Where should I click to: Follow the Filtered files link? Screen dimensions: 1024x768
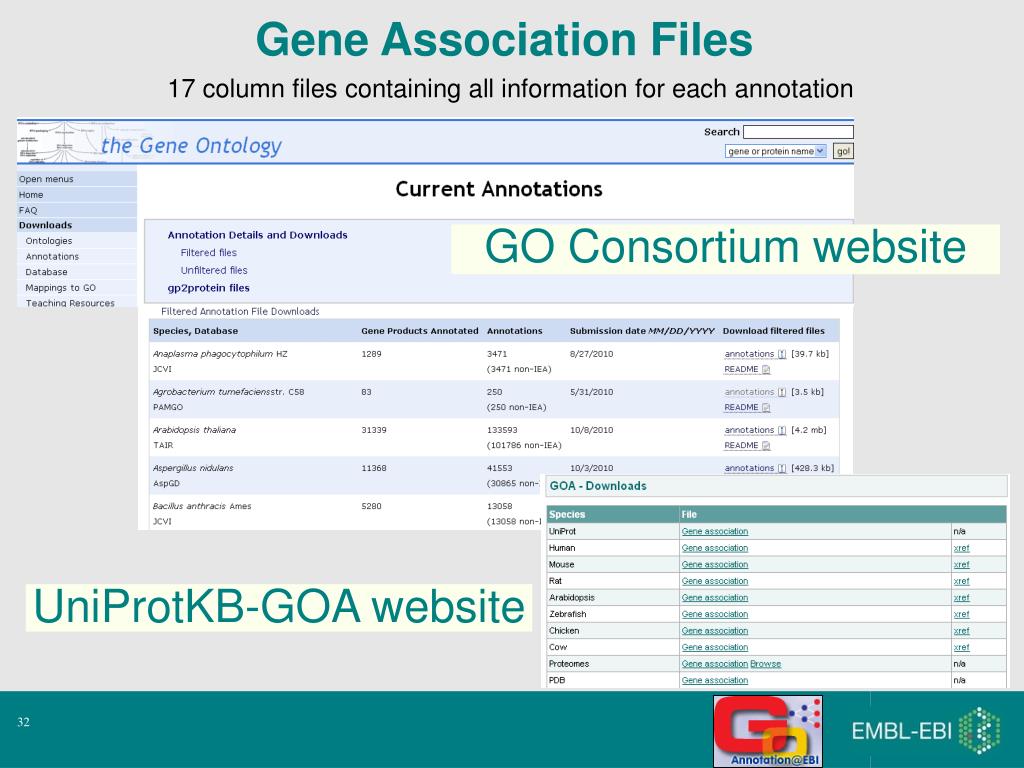coord(208,253)
